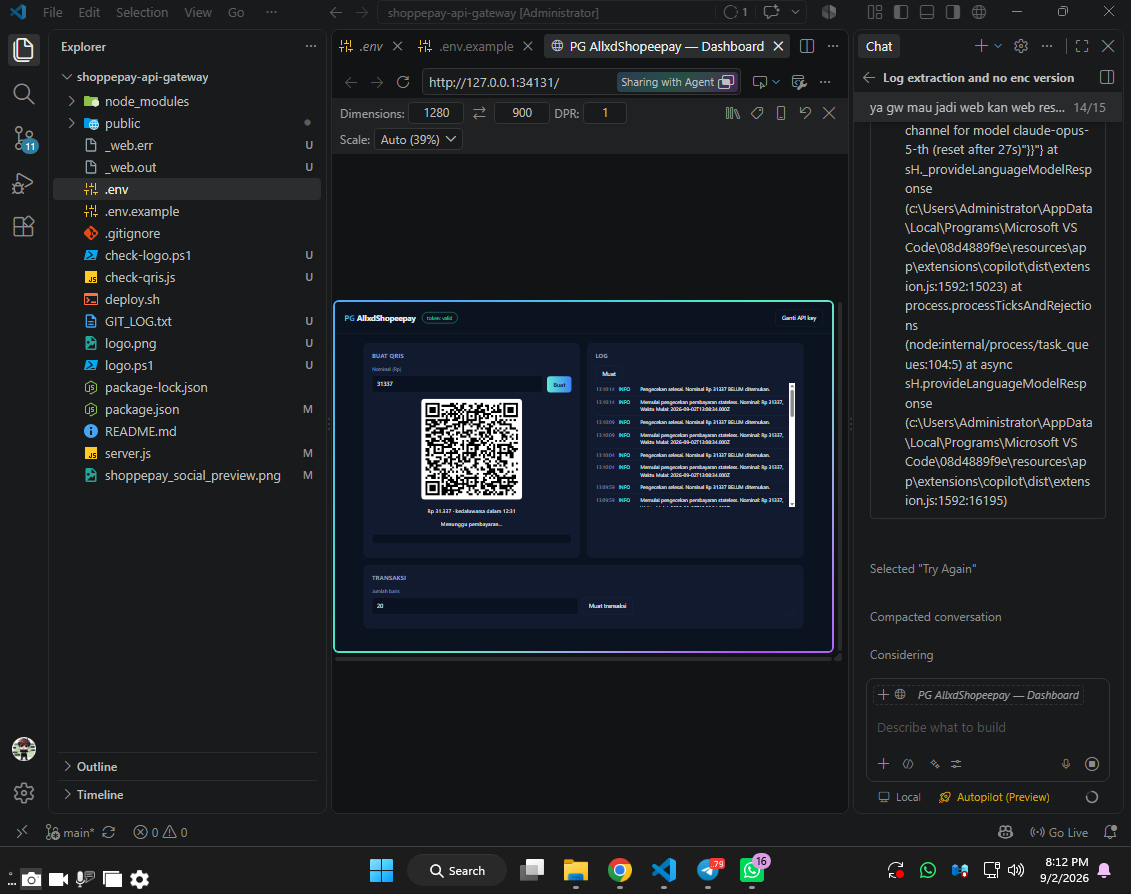The image size is (1131, 894).
Task: Stop the running chat request
Action: click(1092, 764)
